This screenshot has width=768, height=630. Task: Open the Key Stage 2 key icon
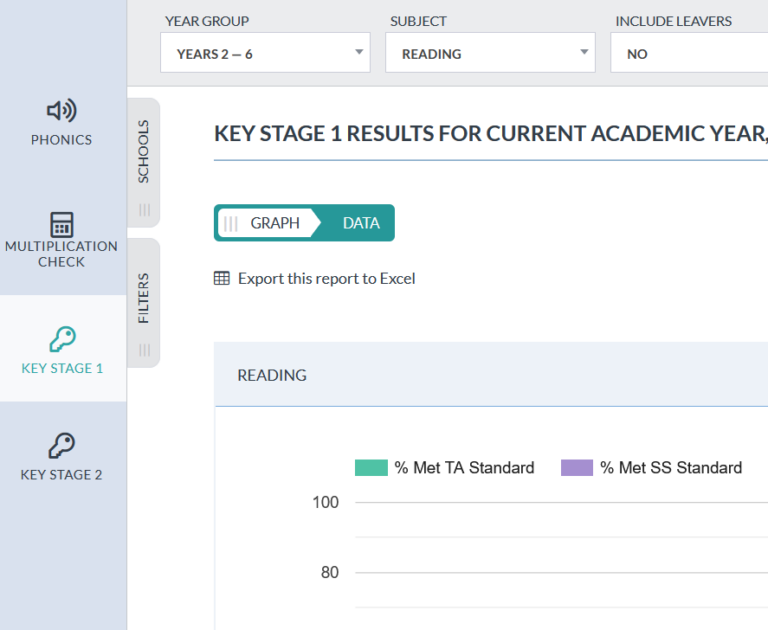click(61, 445)
